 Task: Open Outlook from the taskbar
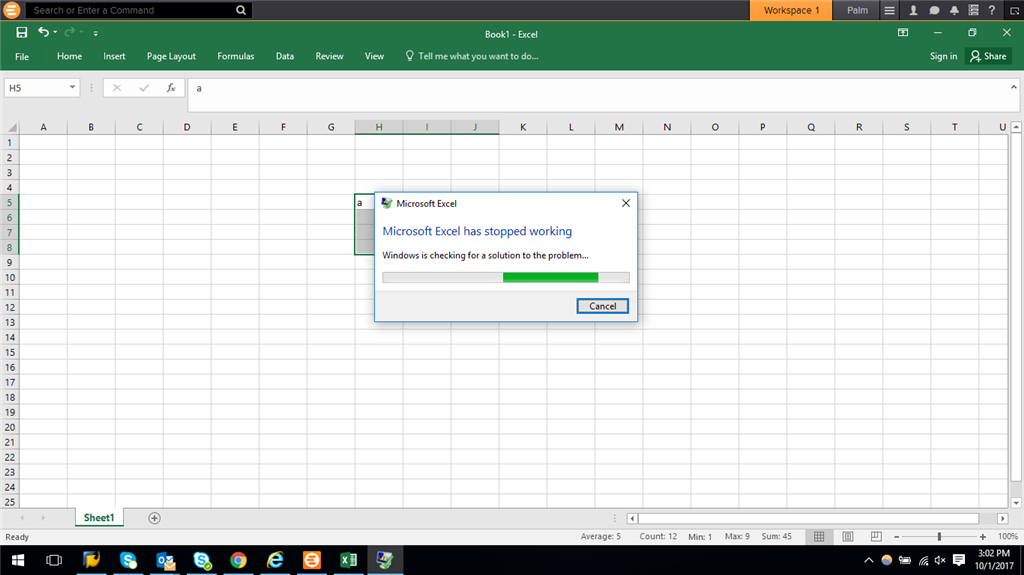(165, 560)
